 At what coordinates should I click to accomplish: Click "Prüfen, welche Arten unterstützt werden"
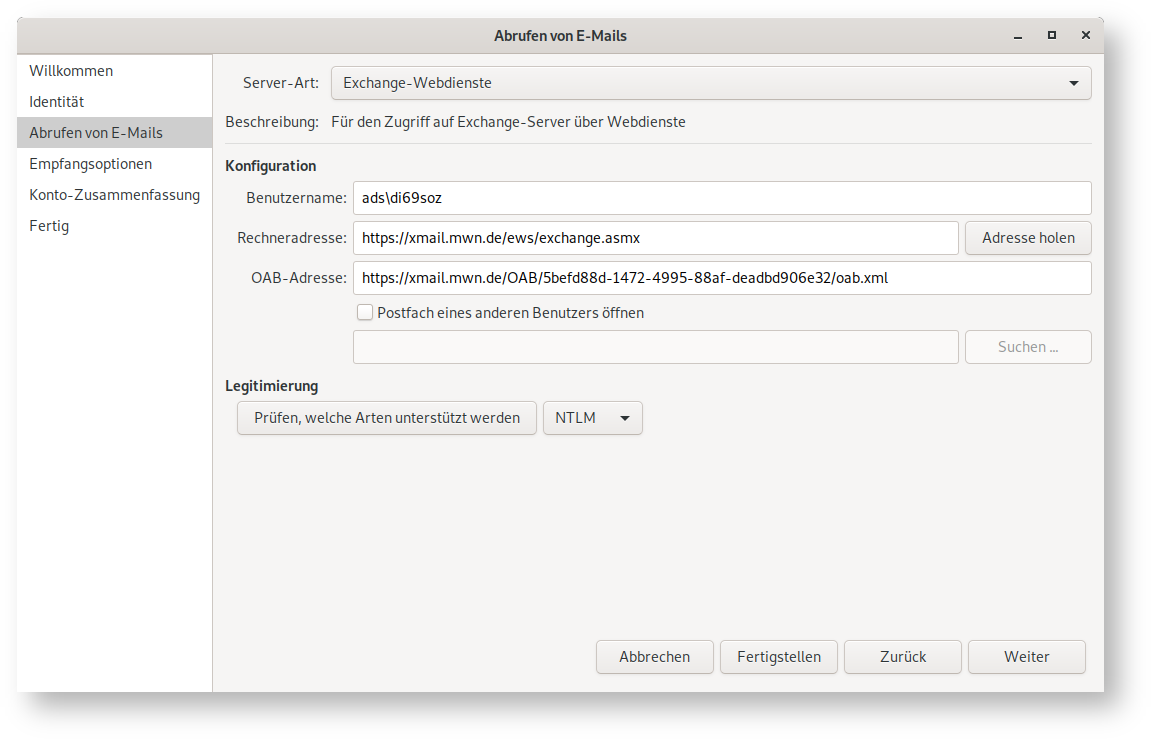386,418
